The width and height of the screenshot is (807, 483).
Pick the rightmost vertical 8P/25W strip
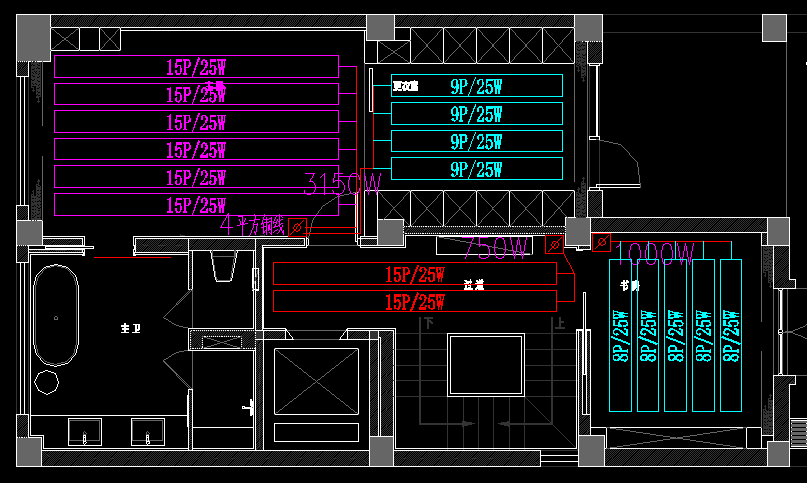[x=731, y=335]
